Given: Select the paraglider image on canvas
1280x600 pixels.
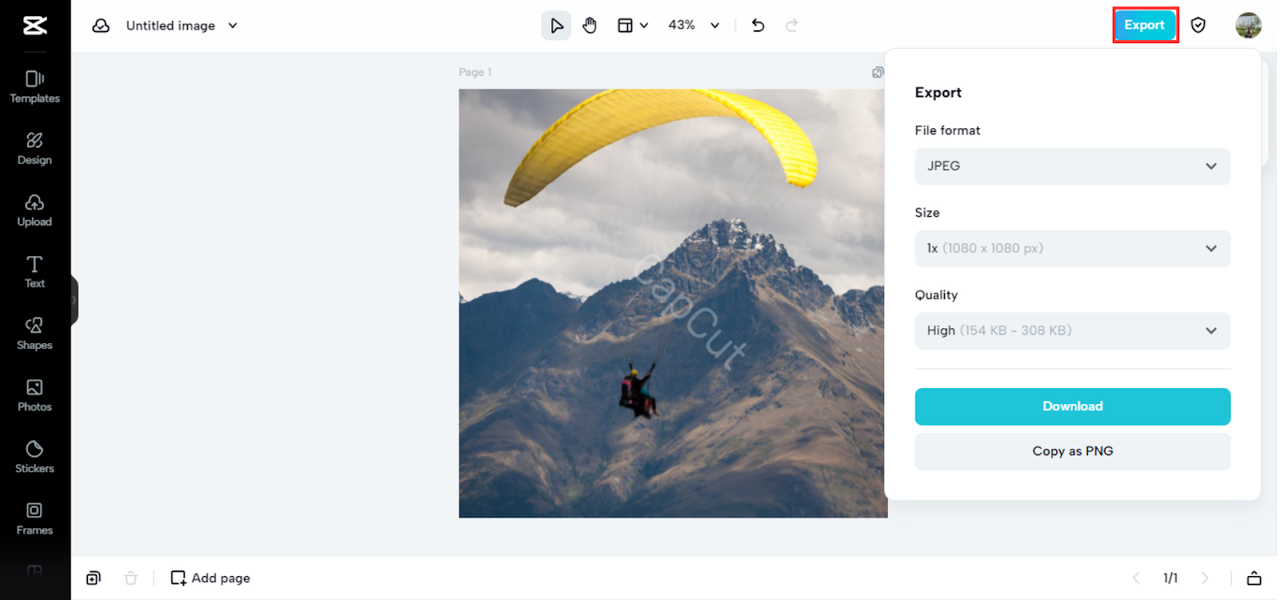Looking at the screenshot, I should click(x=672, y=303).
